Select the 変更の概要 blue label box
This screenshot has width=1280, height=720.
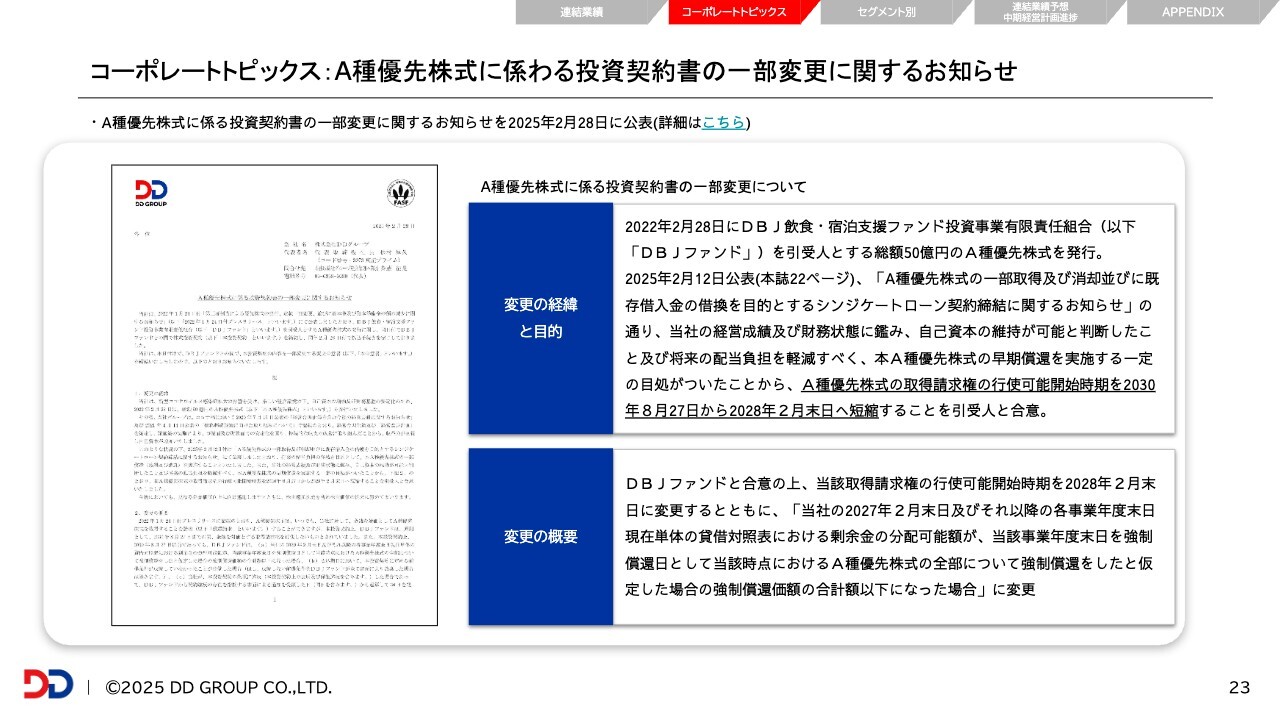[541, 537]
